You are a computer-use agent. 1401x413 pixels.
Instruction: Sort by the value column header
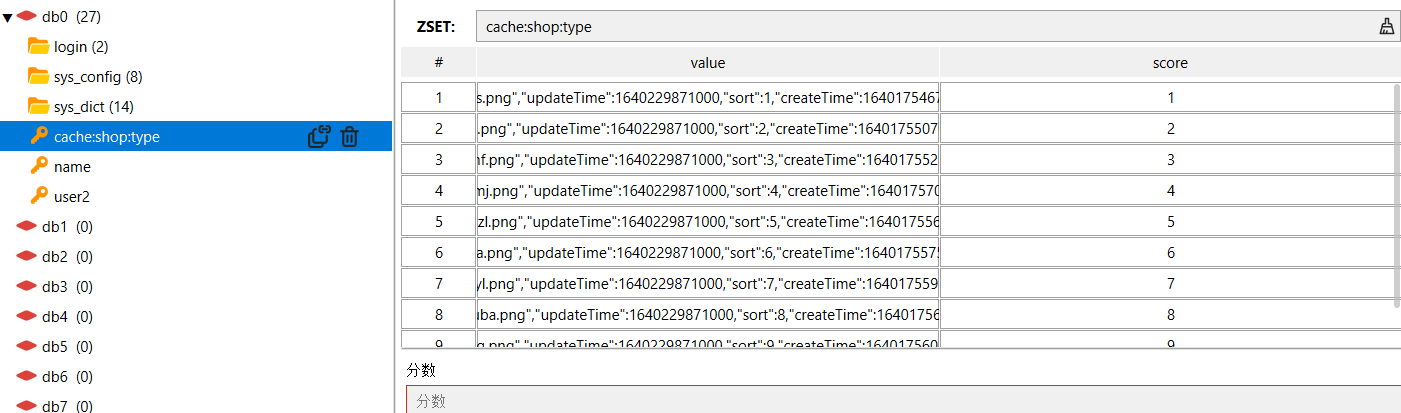tap(708, 63)
